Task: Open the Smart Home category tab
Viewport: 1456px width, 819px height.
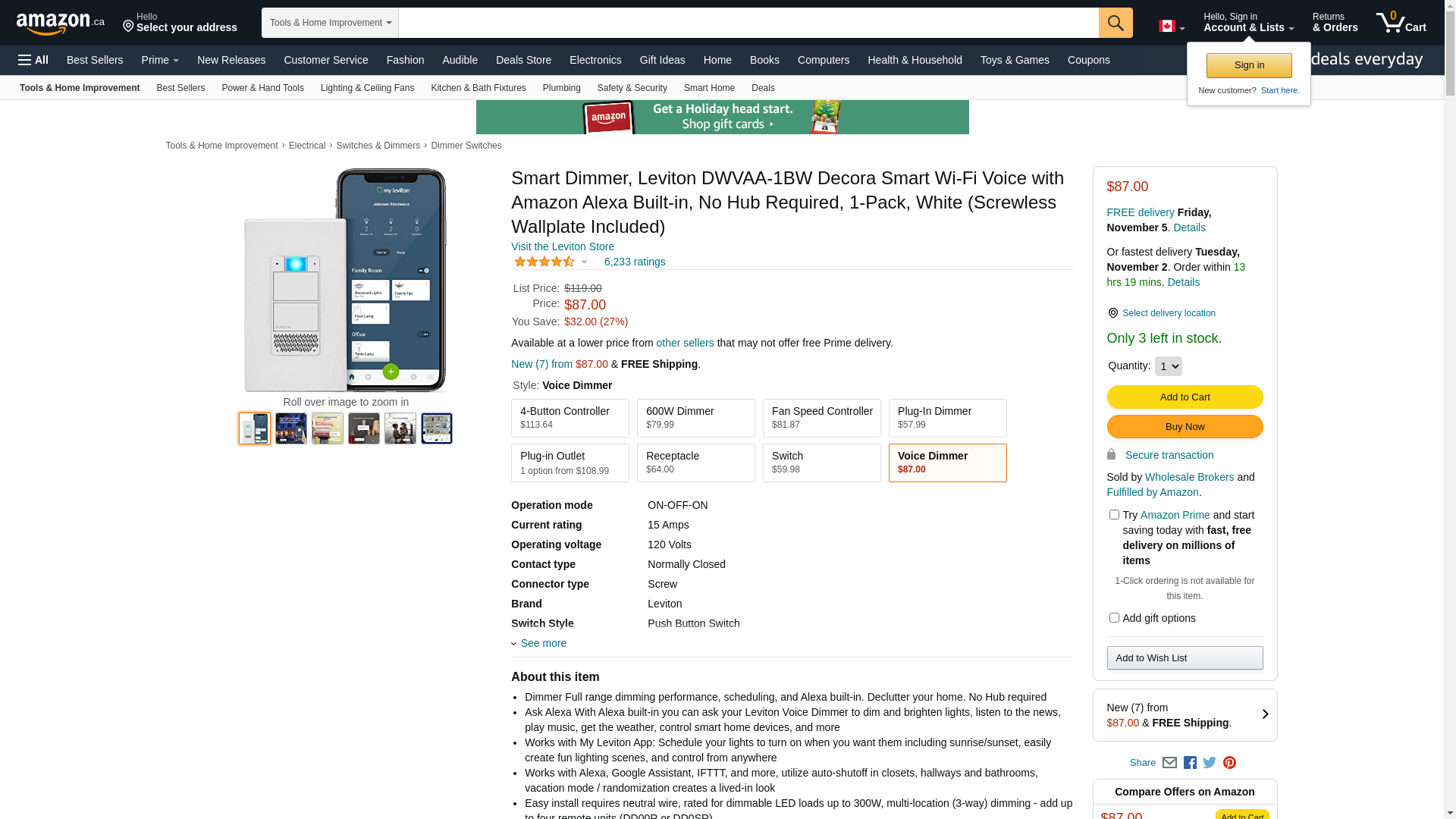Action: 709,88
